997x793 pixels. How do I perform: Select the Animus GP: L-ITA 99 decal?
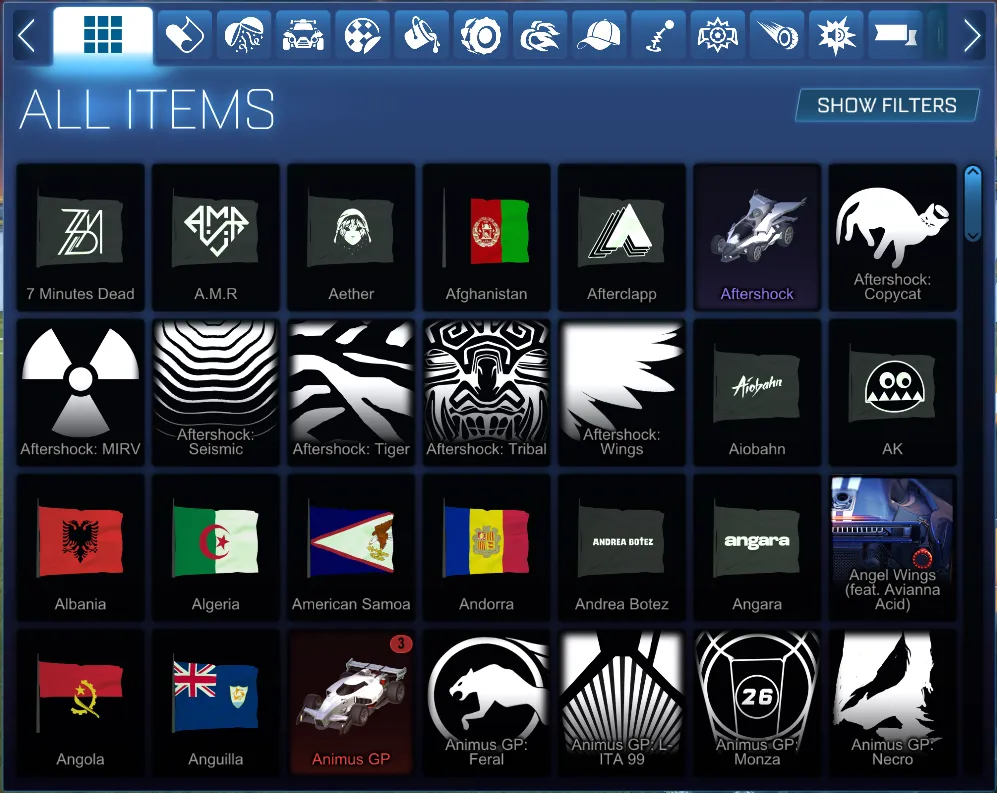coord(622,703)
